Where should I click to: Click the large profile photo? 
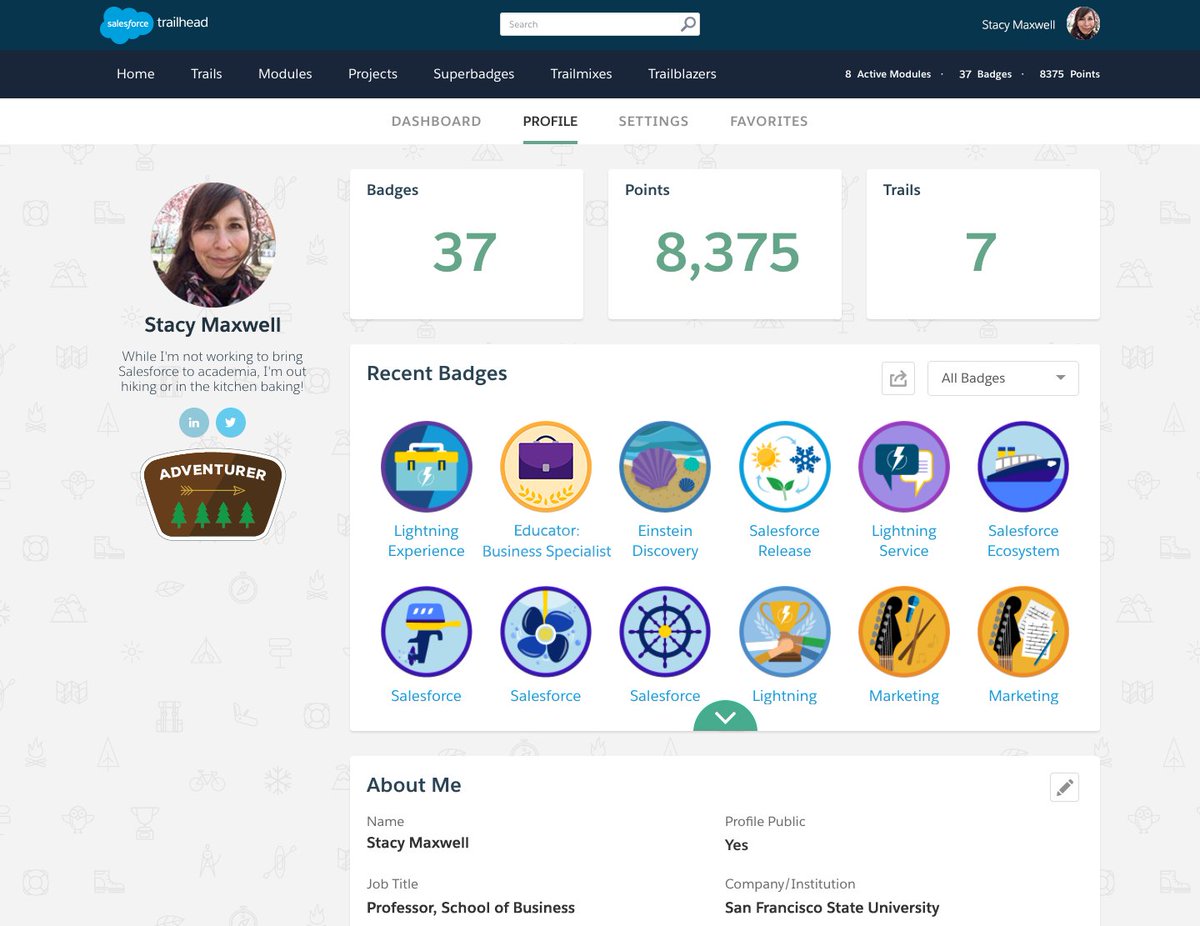point(213,244)
